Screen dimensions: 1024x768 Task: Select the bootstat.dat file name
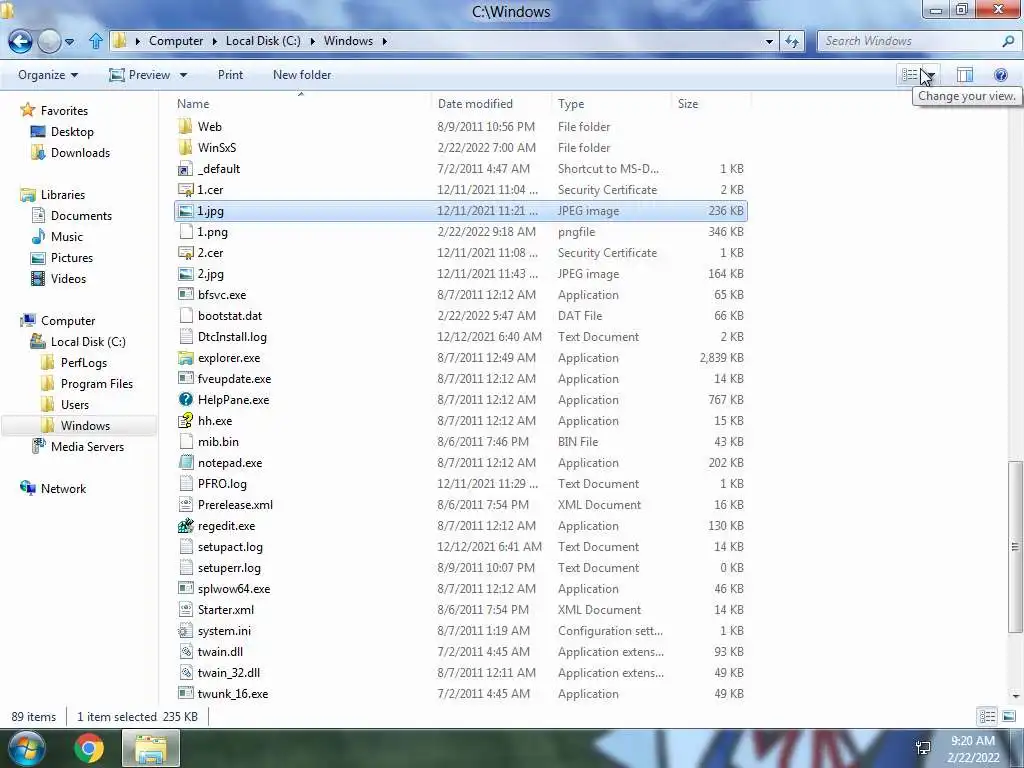230,315
